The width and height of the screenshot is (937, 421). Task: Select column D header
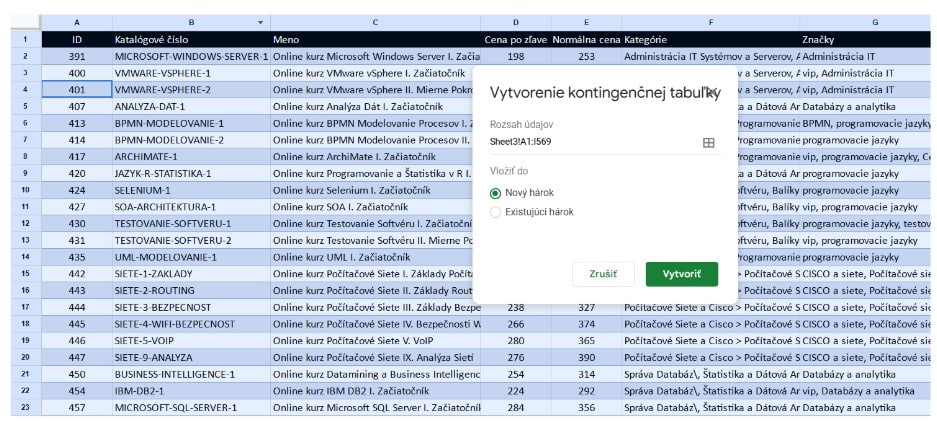(x=516, y=23)
